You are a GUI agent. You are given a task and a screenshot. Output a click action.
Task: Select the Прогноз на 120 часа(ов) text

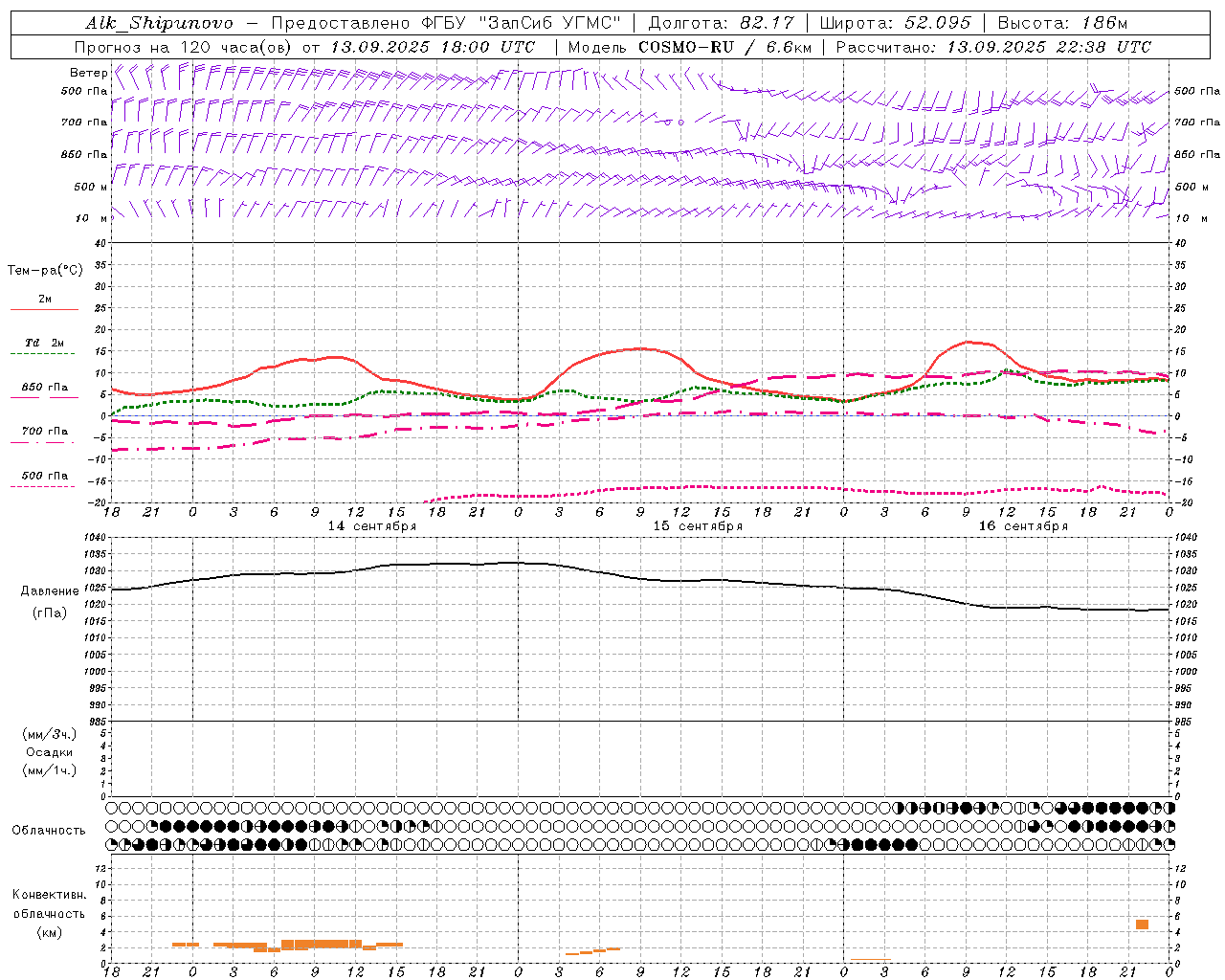click(185, 47)
